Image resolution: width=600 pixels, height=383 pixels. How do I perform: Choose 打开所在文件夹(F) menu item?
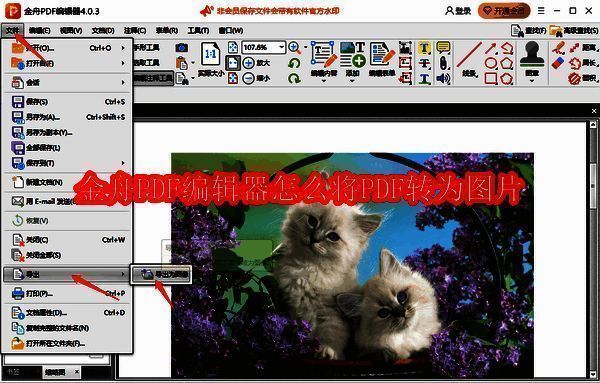(68, 343)
